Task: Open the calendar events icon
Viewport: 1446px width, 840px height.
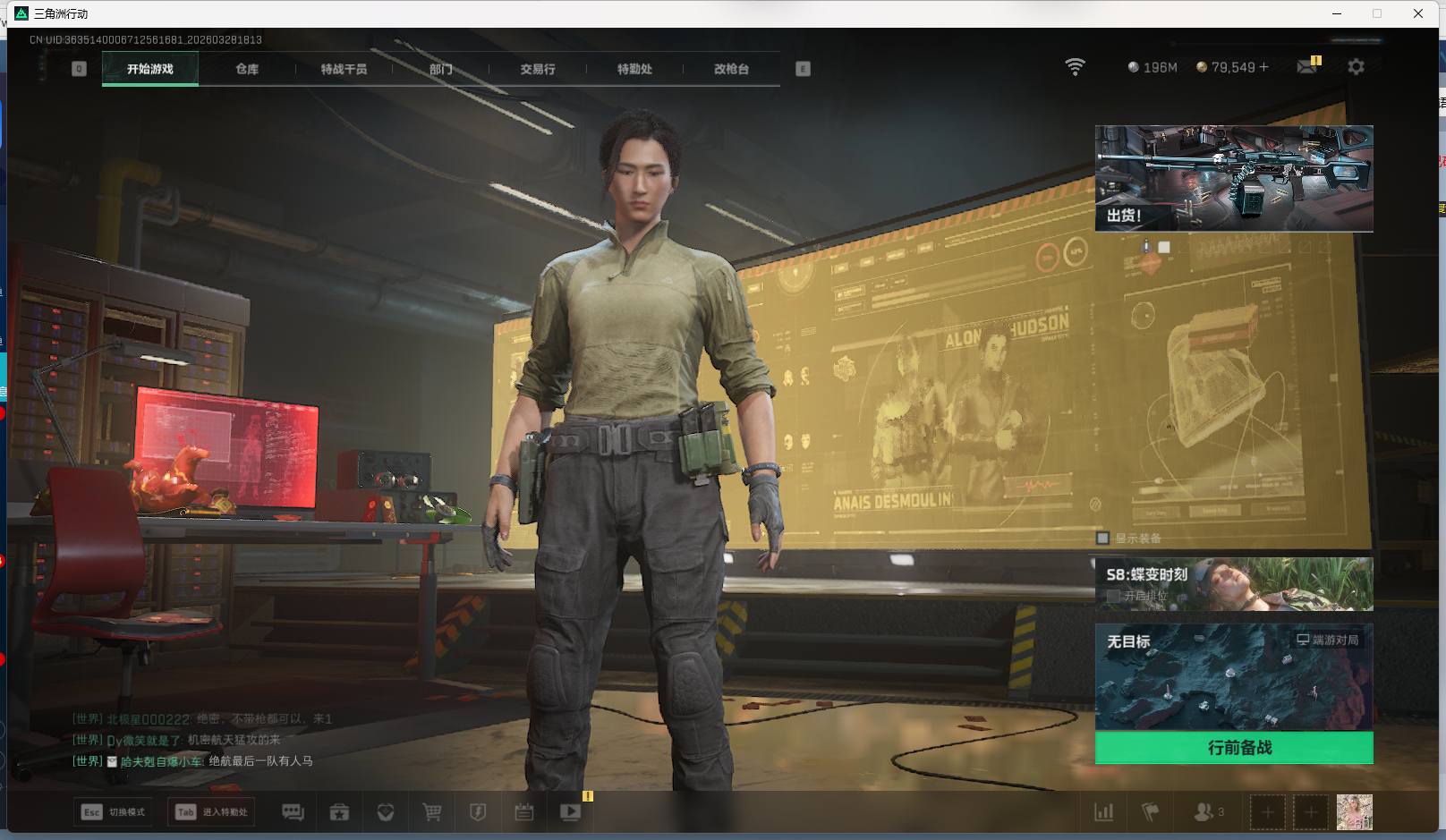Action: click(x=524, y=812)
